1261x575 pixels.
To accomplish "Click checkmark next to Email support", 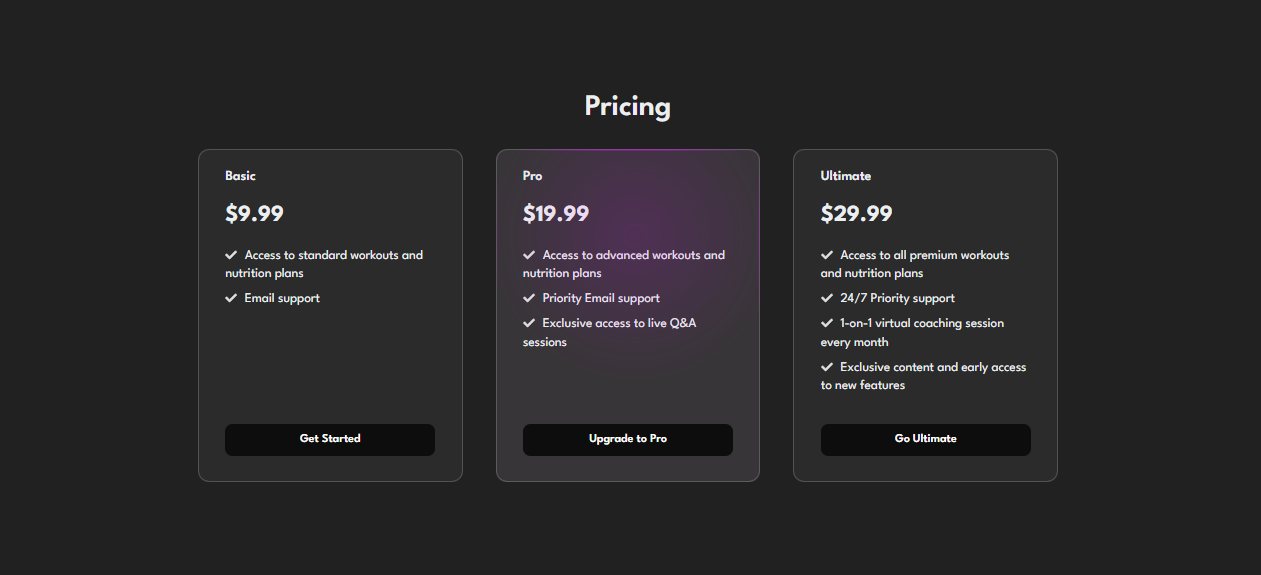I will pos(231,298).
